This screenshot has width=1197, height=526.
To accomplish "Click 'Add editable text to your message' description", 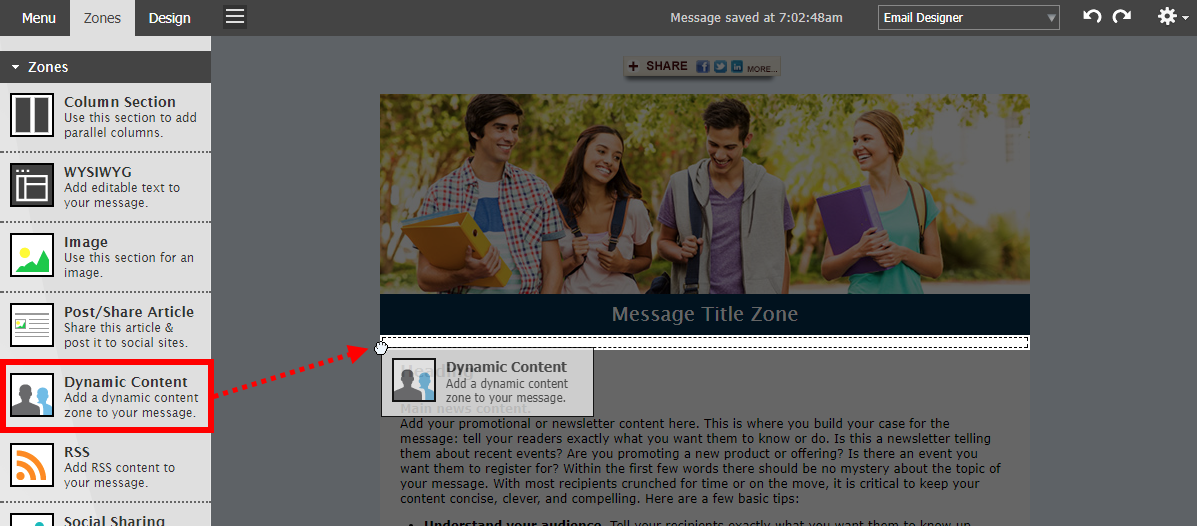I will tap(122, 195).
